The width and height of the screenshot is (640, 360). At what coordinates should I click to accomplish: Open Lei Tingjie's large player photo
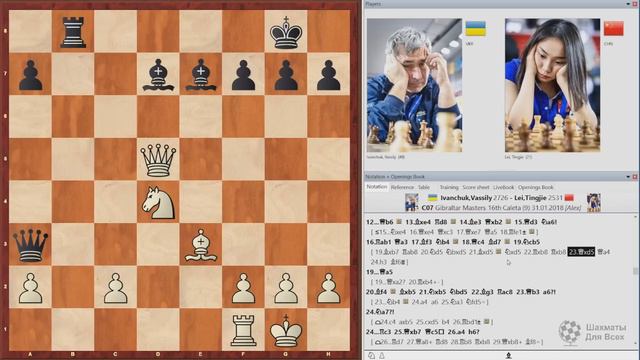552,85
